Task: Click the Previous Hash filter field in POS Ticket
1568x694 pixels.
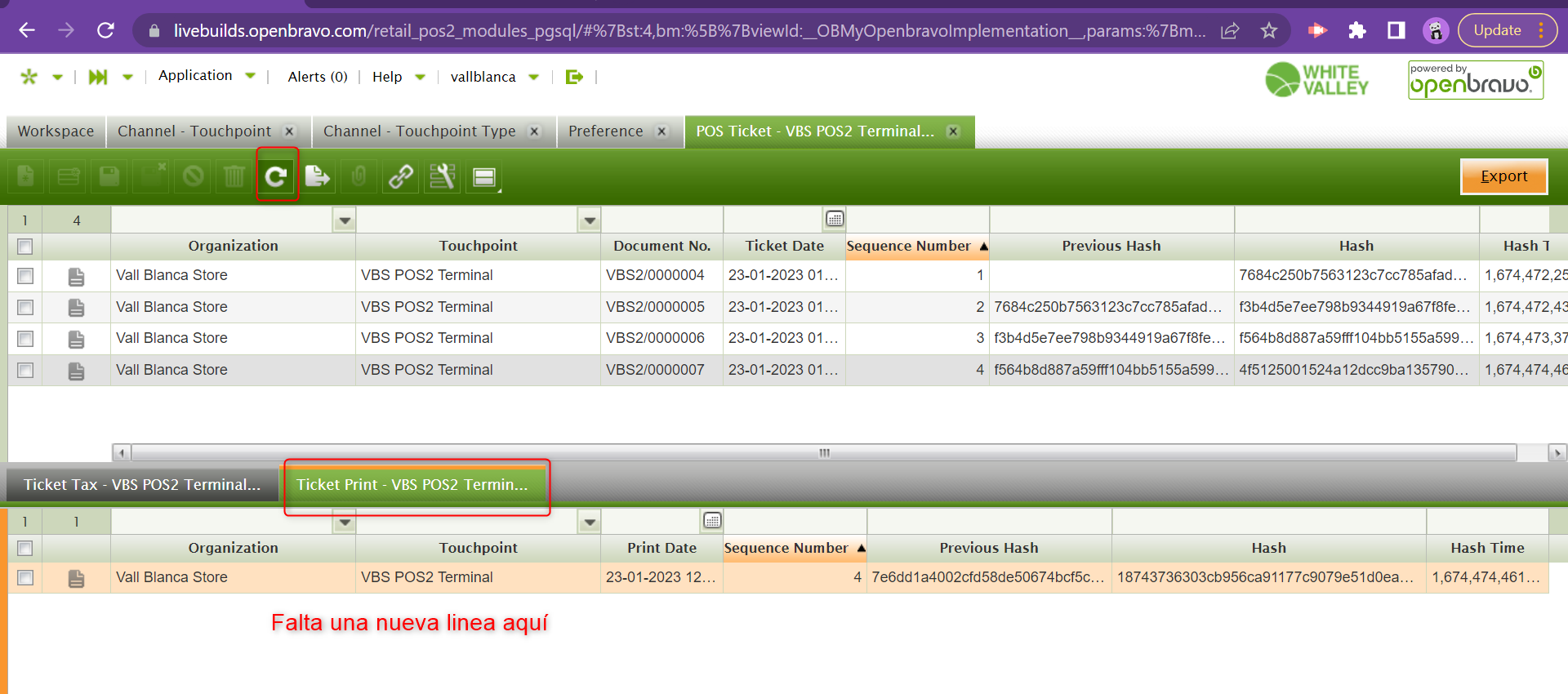Action: click(x=1111, y=220)
